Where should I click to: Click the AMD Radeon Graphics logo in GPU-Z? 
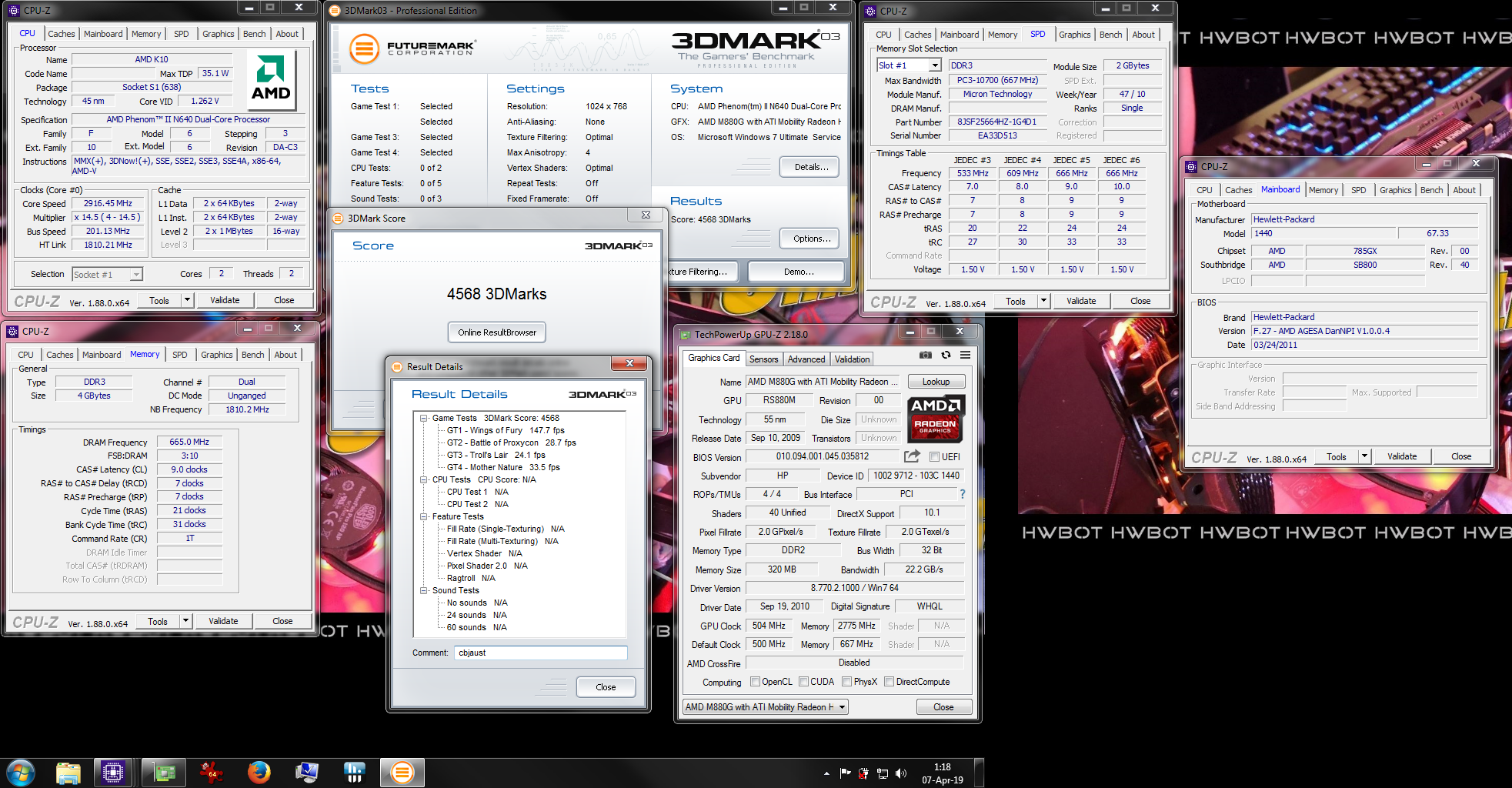pyautogui.click(x=935, y=419)
